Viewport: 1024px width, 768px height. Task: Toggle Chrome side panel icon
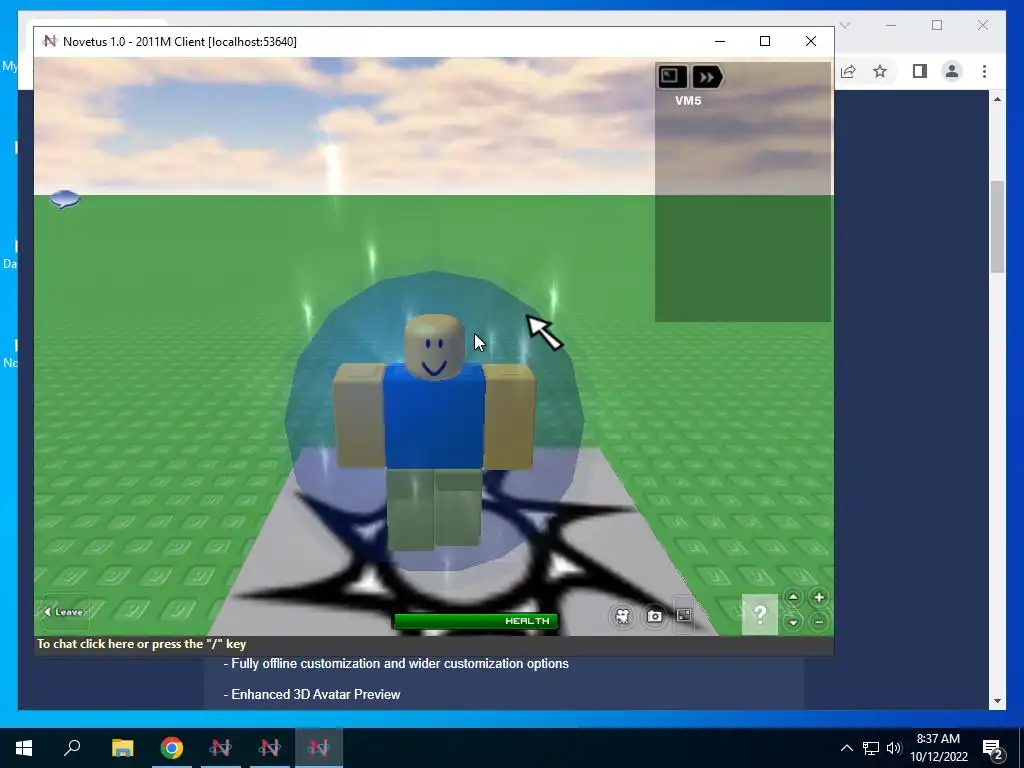(x=920, y=71)
